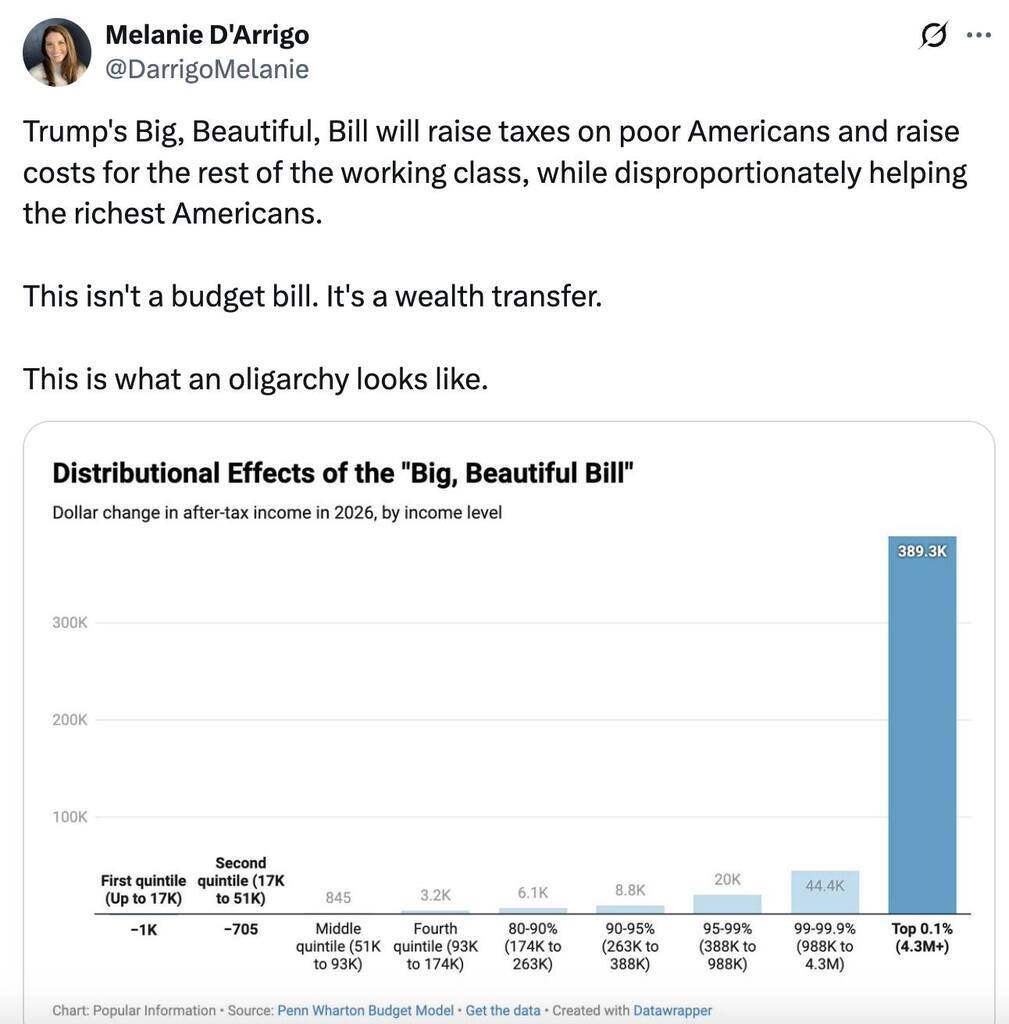
Task: Click the embedded chart image
Action: pos(509,722)
